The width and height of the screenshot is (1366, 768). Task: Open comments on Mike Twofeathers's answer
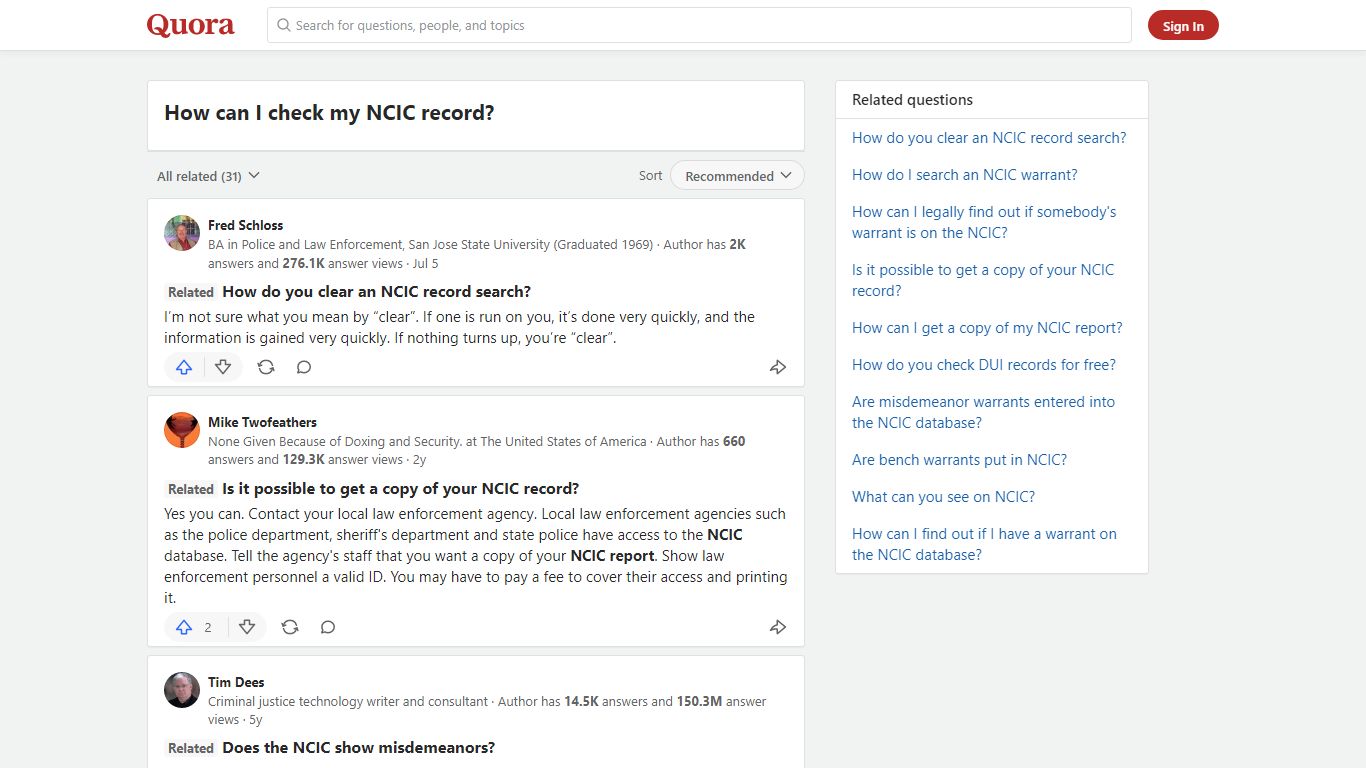pyautogui.click(x=328, y=627)
